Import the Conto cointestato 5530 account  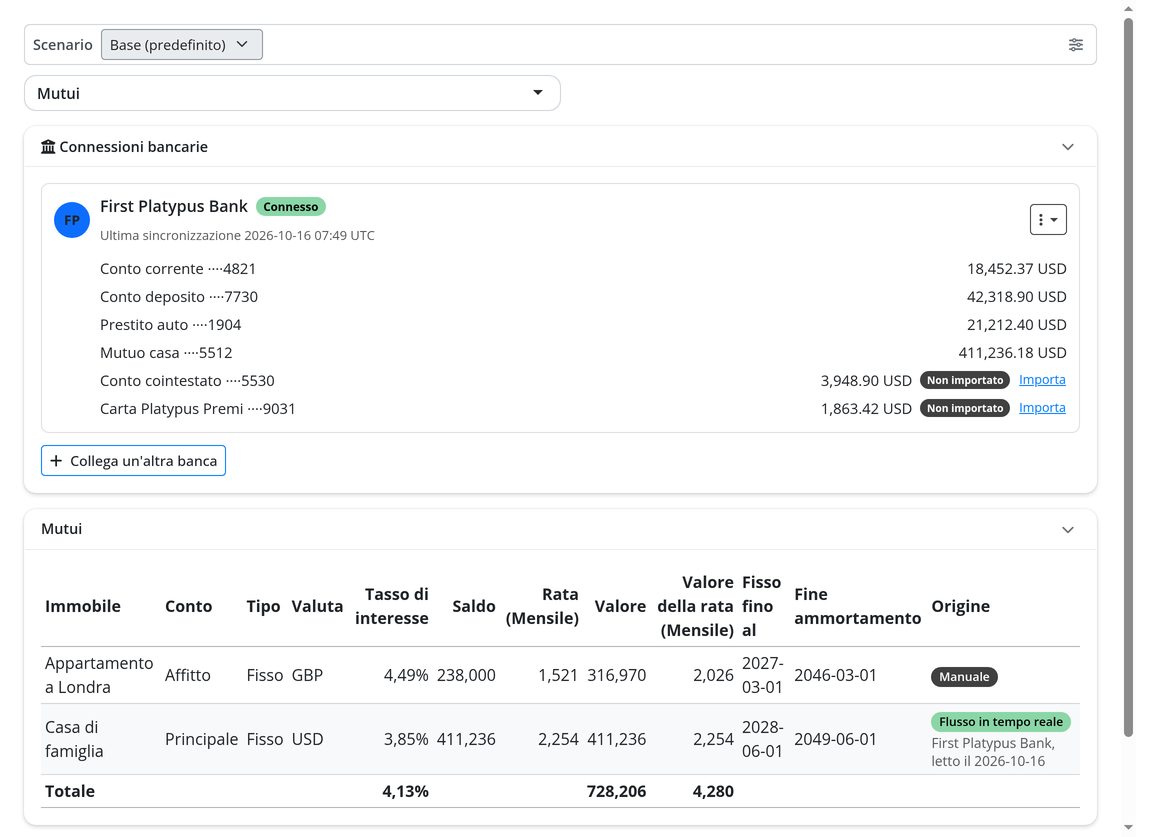point(1042,380)
